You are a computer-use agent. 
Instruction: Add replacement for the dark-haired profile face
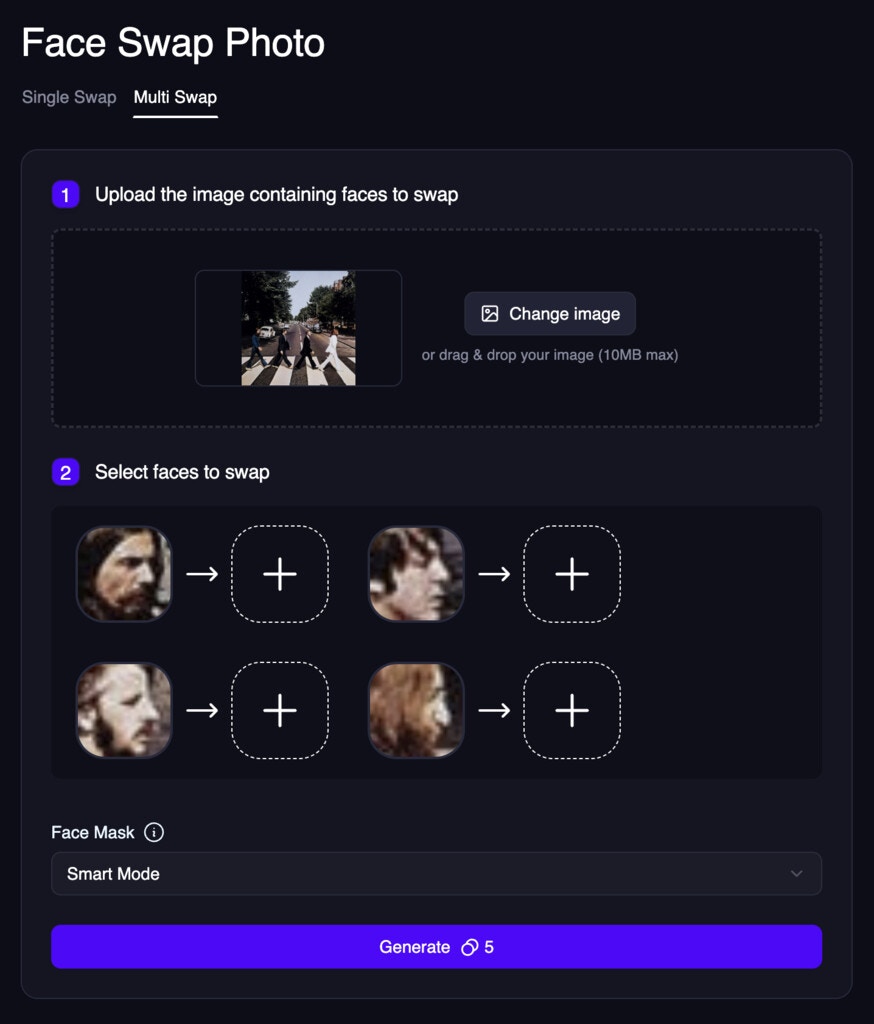pos(572,574)
